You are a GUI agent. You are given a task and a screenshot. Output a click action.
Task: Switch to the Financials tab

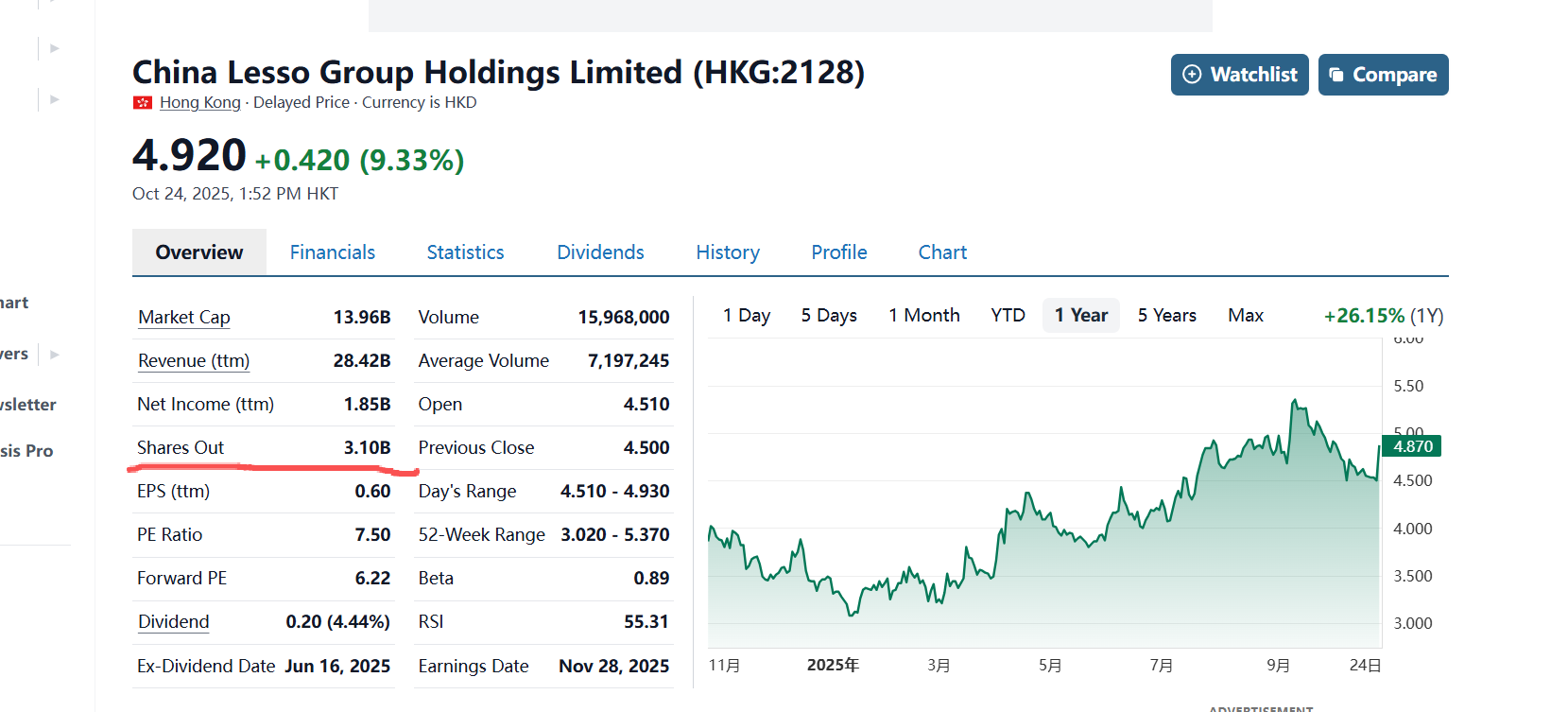(x=332, y=252)
